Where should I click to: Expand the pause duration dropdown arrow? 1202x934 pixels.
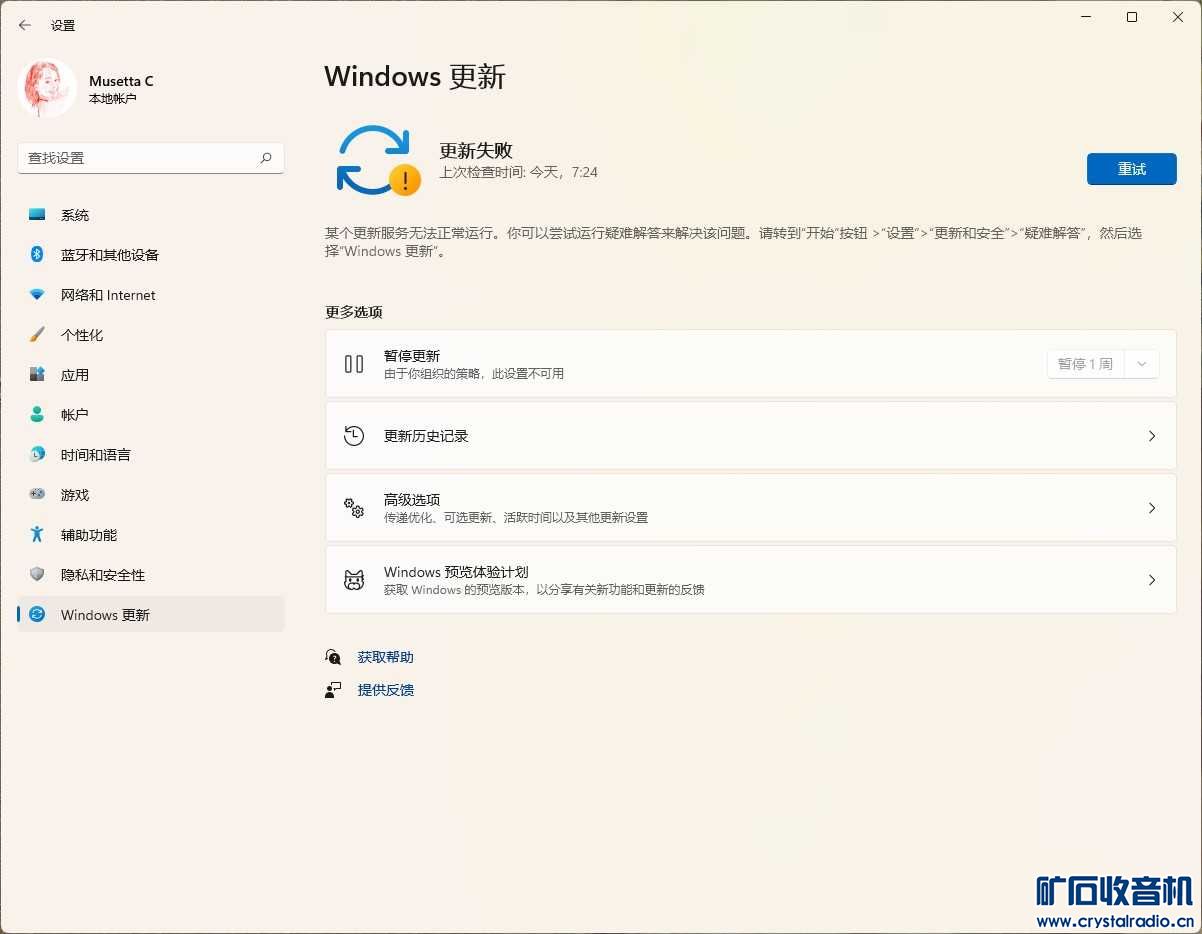1142,364
